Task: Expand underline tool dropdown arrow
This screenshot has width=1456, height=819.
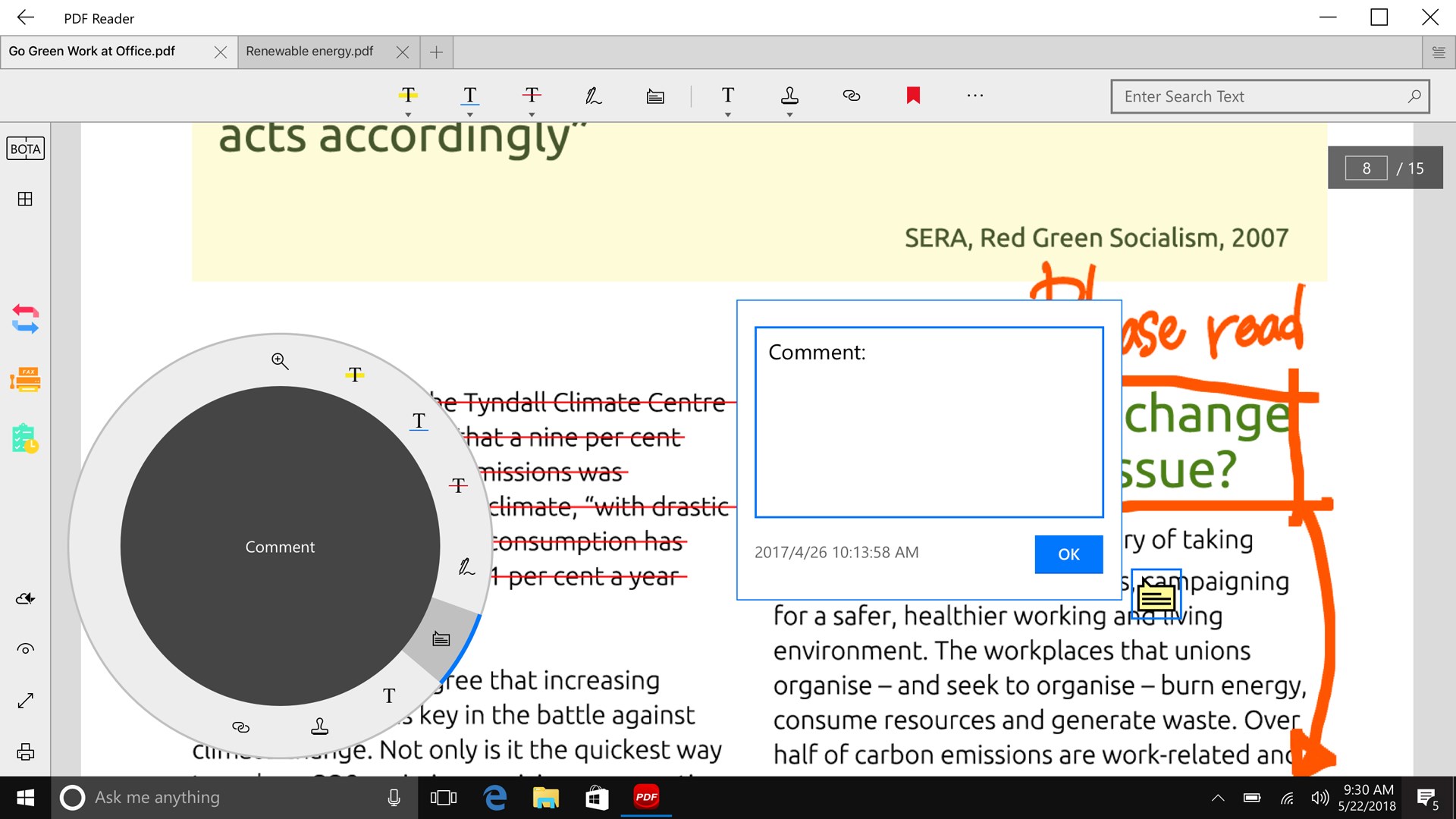Action: click(x=470, y=115)
